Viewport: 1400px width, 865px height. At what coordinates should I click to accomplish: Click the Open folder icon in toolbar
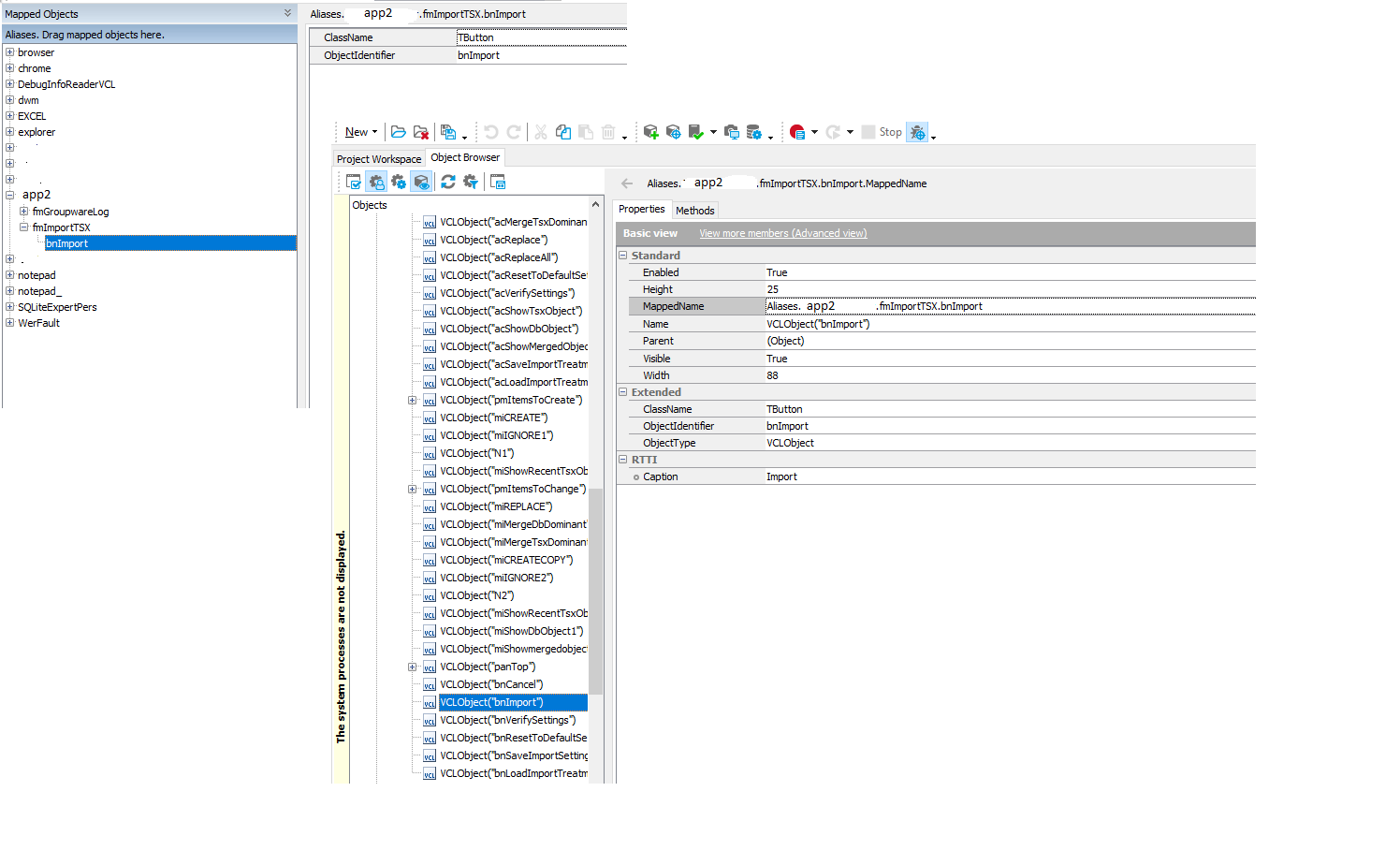[x=399, y=132]
